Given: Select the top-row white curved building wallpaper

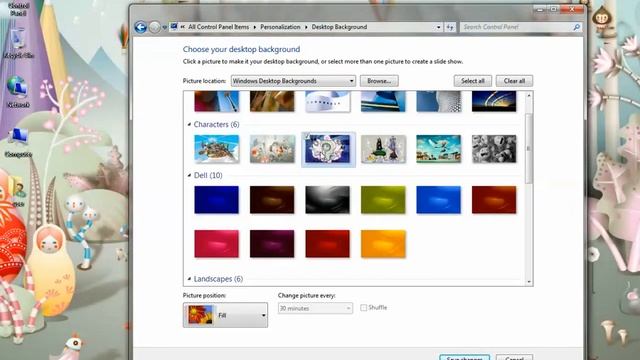Looking at the screenshot, I should point(328,101).
